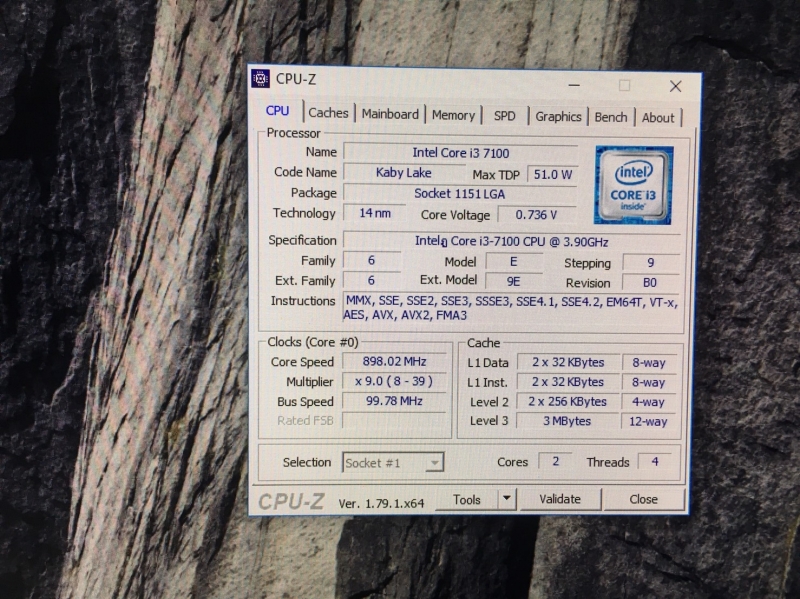Click the Model value 'E'
Screen dimensions: 800x599
[x=514, y=262]
